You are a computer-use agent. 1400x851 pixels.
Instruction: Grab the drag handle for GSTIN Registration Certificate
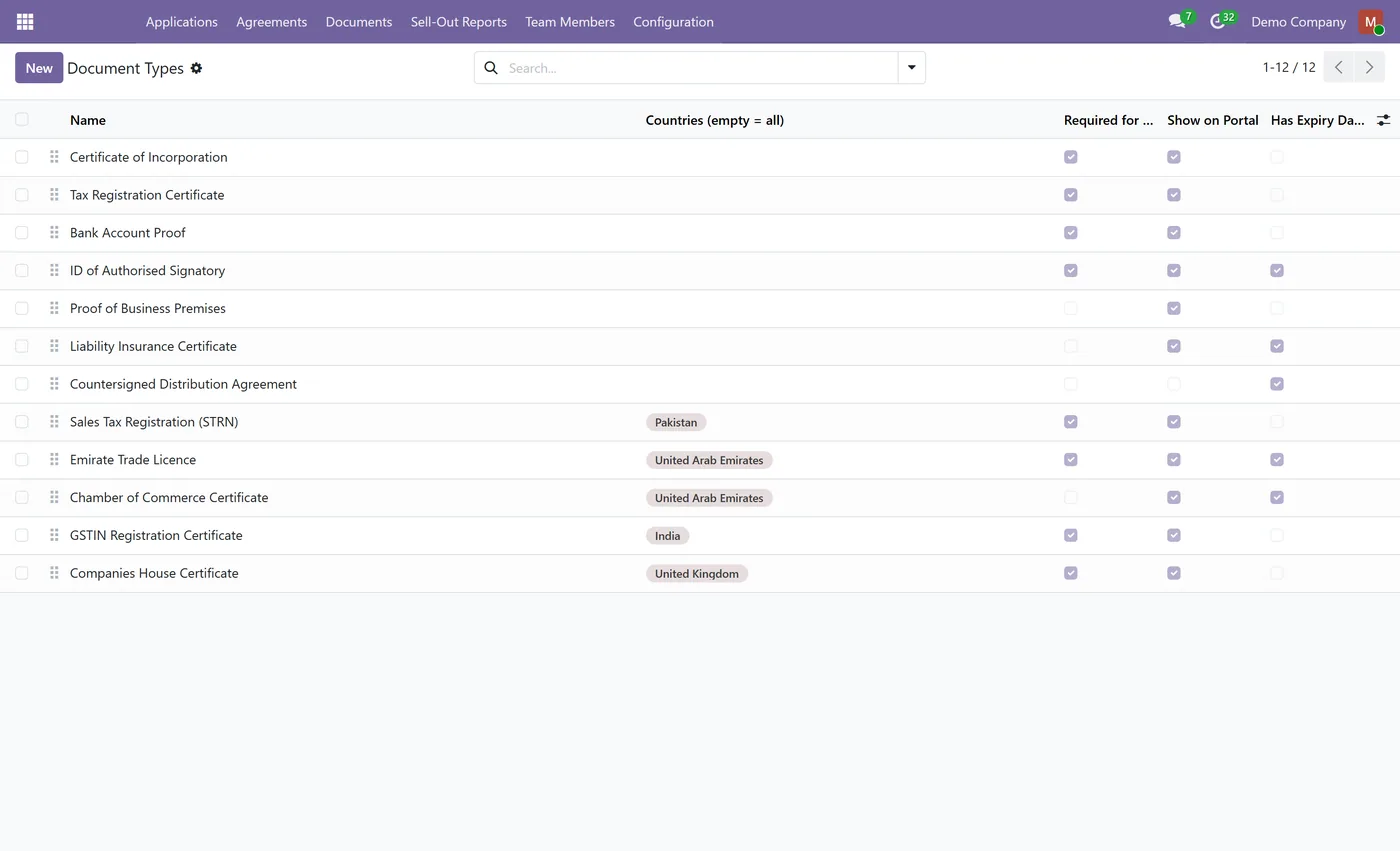click(x=54, y=535)
